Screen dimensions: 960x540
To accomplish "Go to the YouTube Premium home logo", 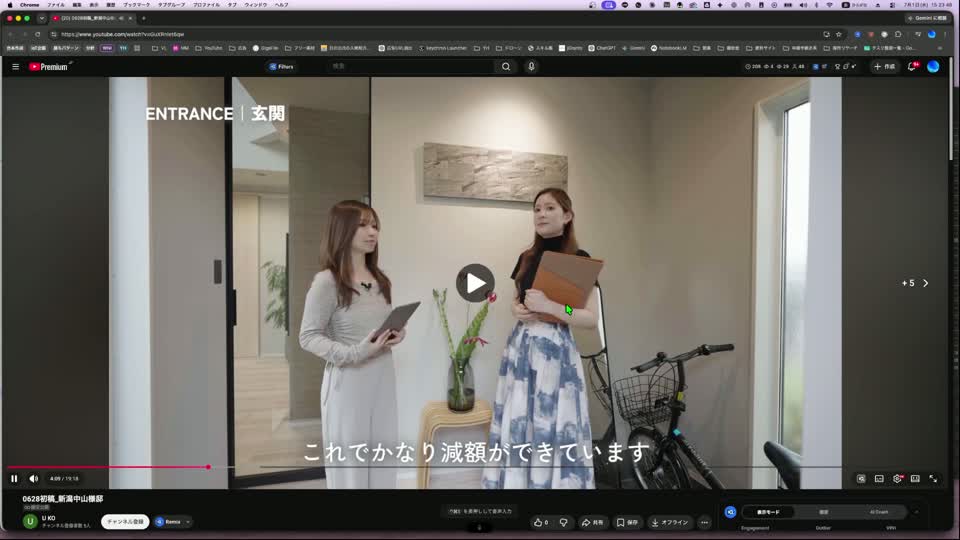I will point(49,67).
